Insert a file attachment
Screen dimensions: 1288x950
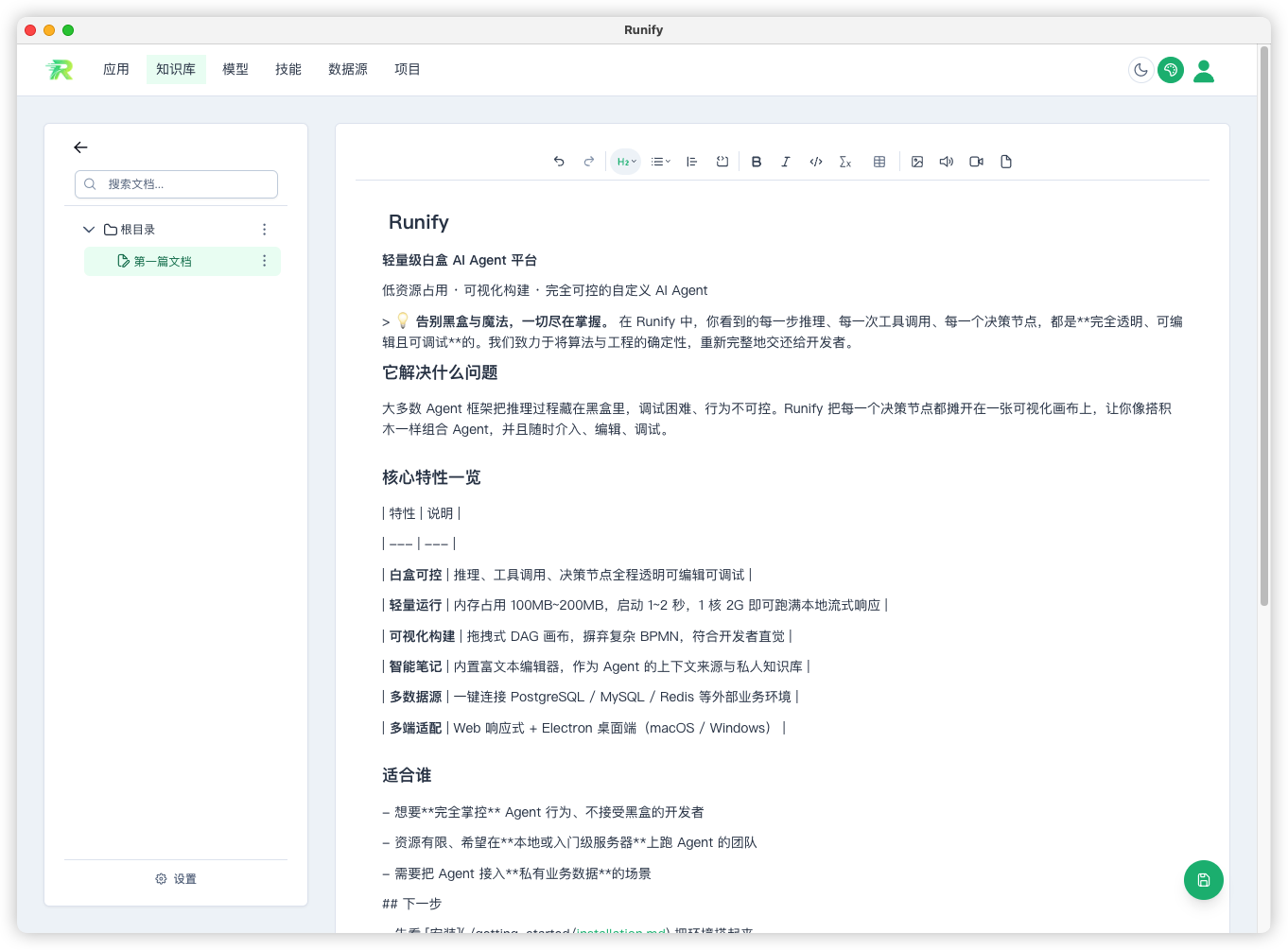coord(1006,162)
